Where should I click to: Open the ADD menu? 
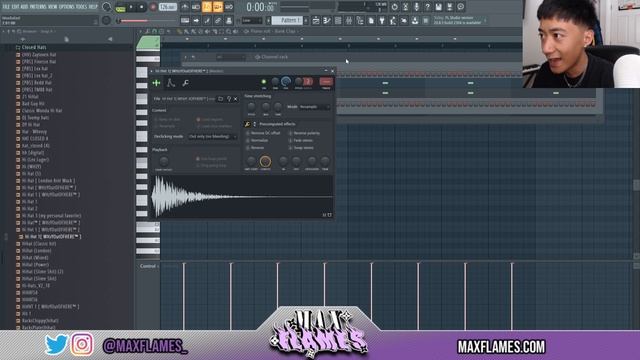pyautogui.click(x=24, y=7)
